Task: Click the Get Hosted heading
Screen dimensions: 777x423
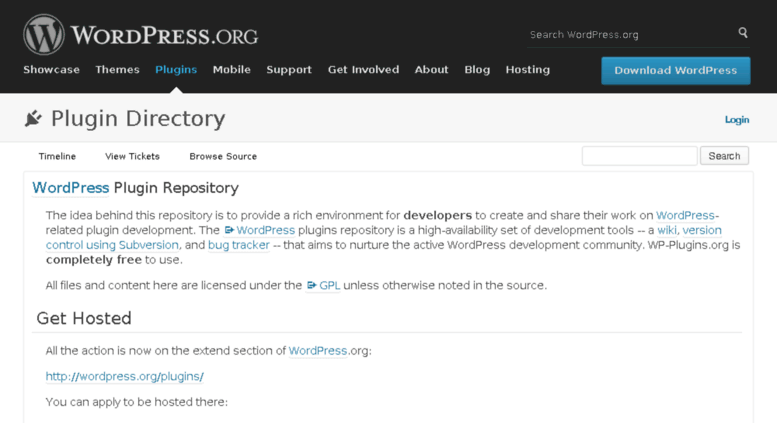Action: [84, 318]
